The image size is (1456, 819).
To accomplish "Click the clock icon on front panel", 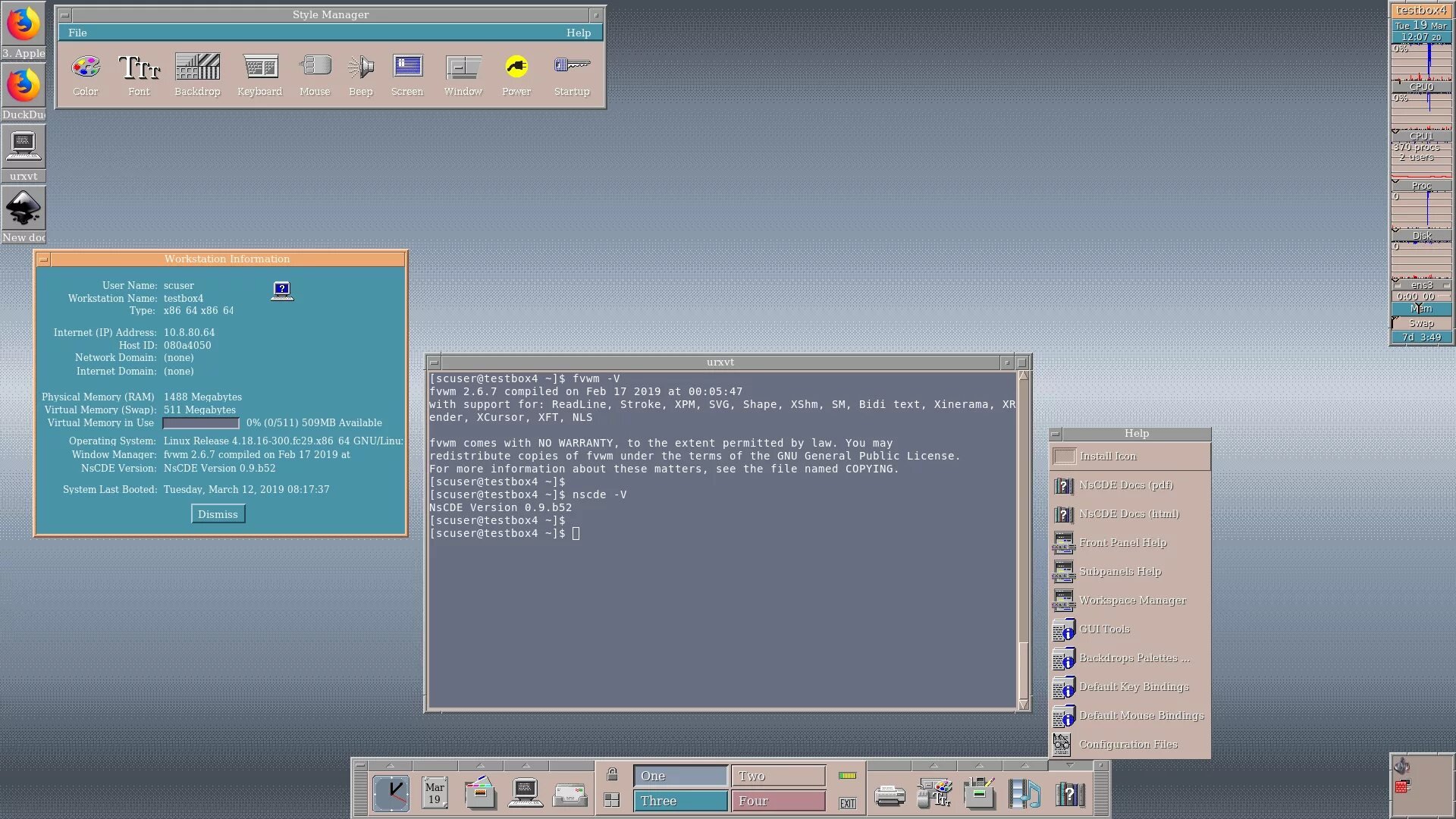I will [x=391, y=794].
